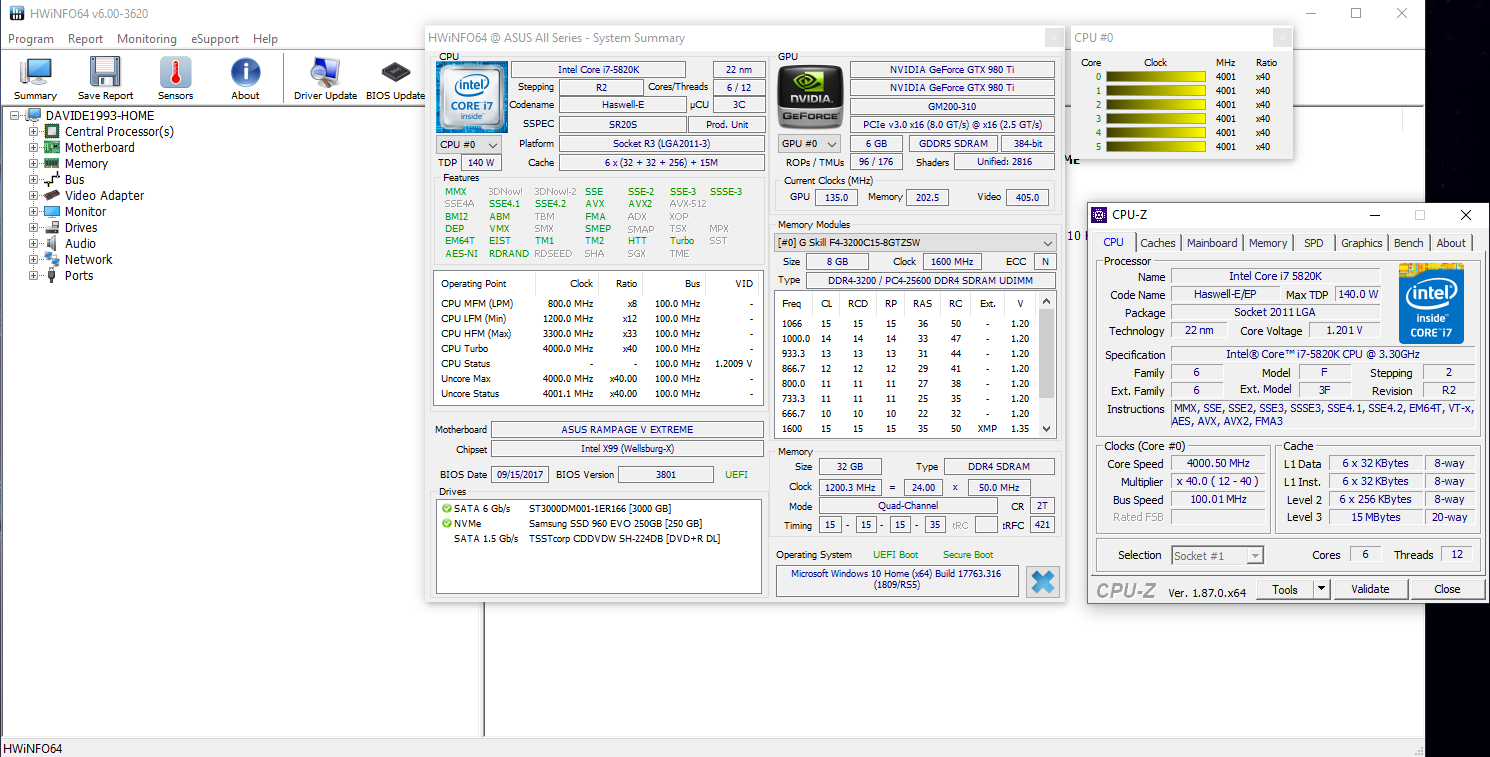Open the memory module G Skill dropdown
Screen dimensions: 1490x757
point(916,243)
